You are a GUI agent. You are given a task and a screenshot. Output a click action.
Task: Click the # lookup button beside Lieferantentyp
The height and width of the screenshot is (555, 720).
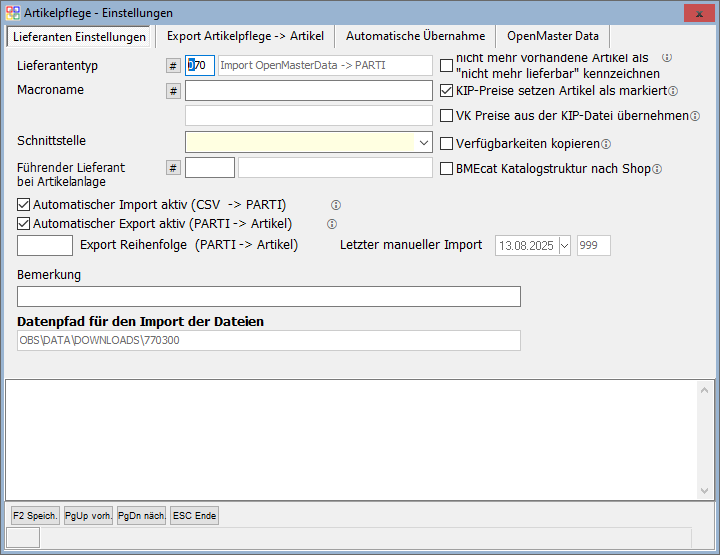(173, 66)
